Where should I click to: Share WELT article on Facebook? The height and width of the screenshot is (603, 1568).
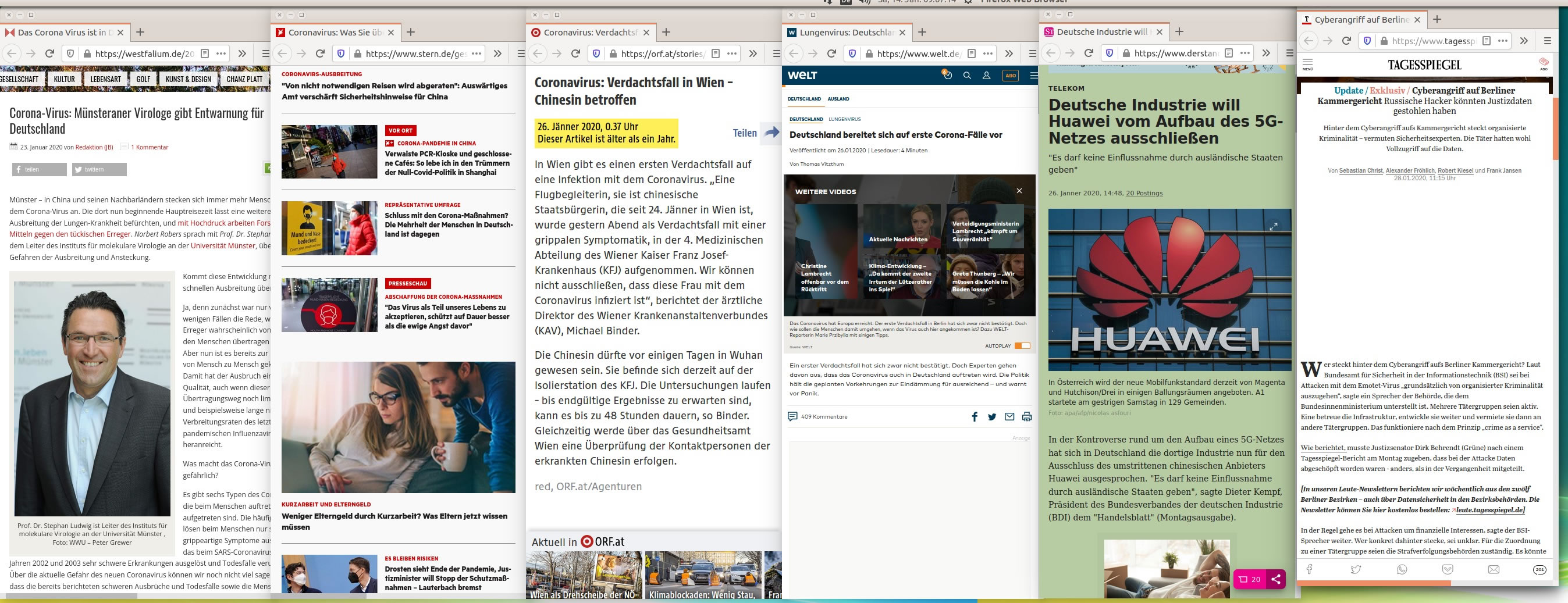pyautogui.click(x=975, y=417)
